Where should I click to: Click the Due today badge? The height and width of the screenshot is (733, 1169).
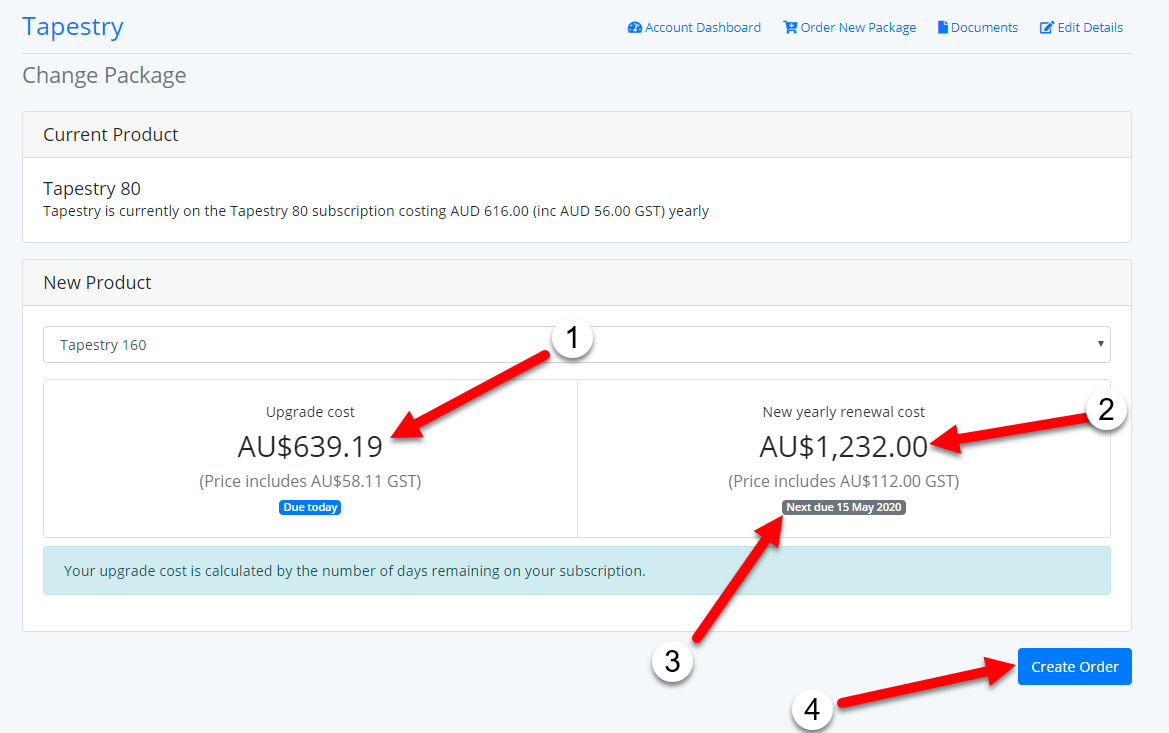[x=310, y=507]
